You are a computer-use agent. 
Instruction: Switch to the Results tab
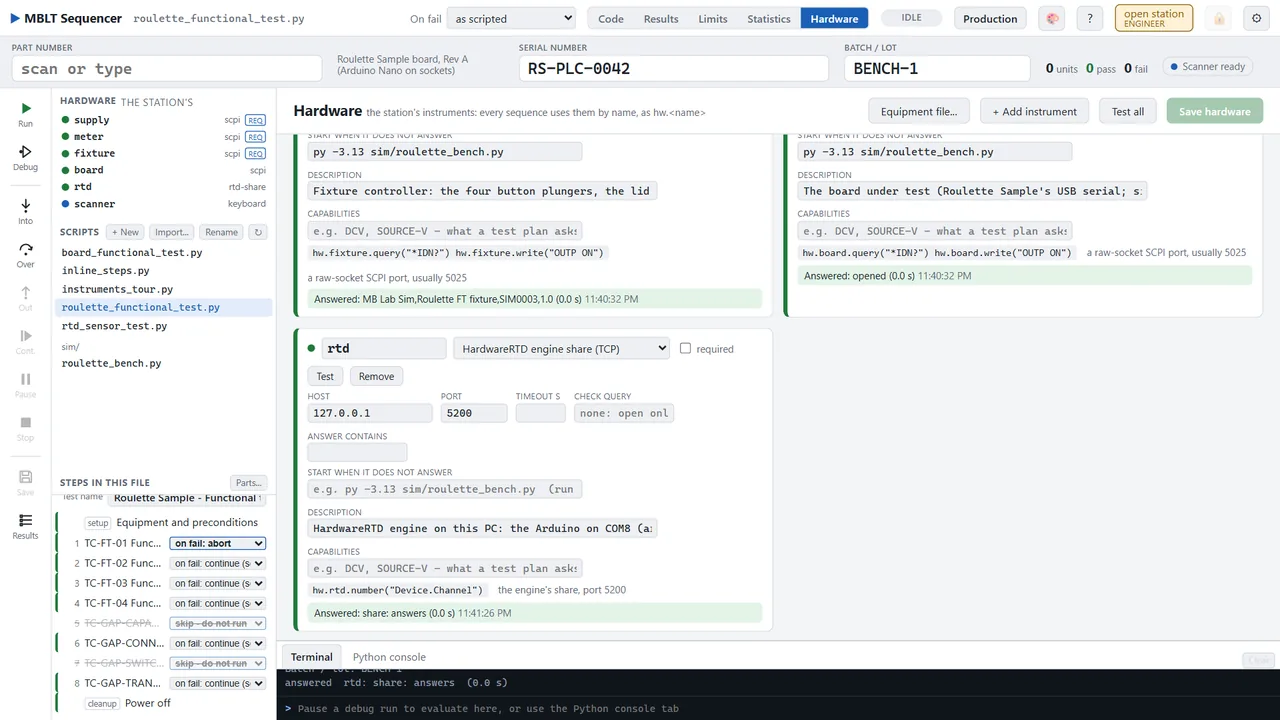click(x=660, y=18)
